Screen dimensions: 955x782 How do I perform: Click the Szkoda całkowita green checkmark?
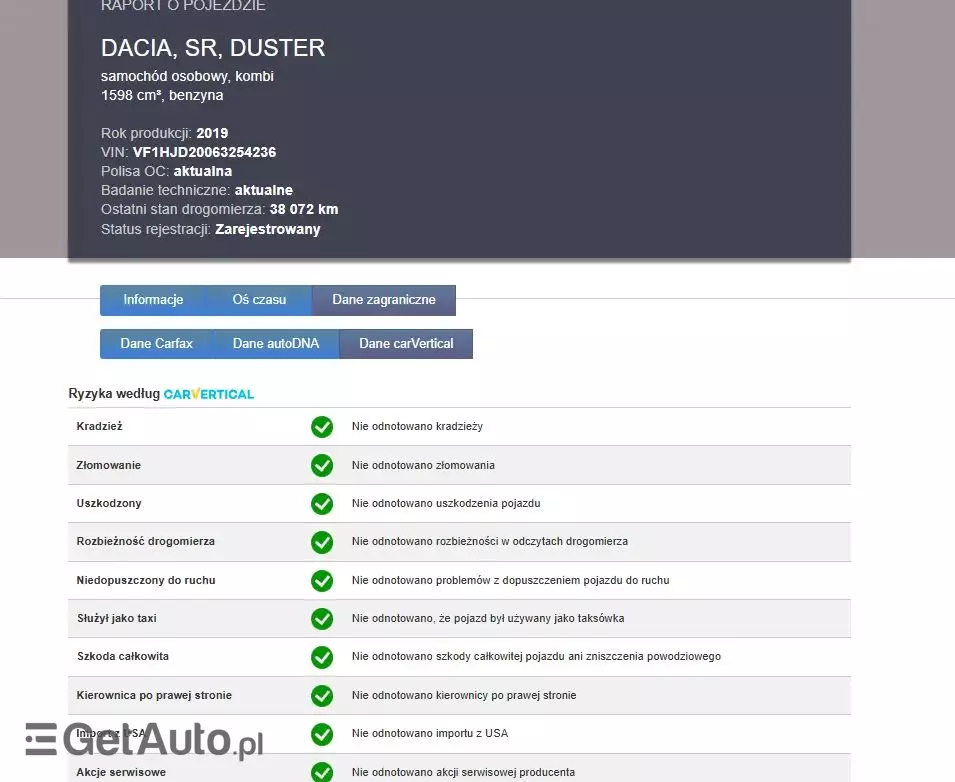[322, 657]
